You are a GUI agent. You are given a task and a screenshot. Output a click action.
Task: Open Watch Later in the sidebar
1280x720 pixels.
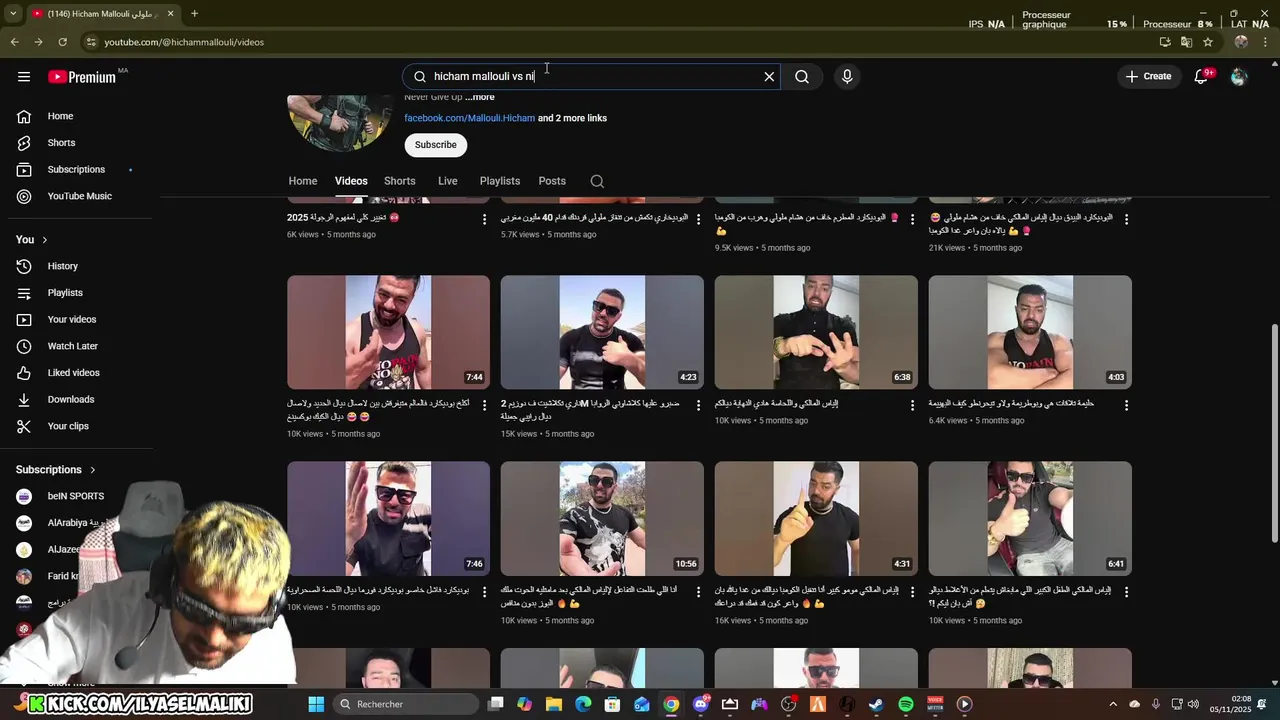point(75,346)
